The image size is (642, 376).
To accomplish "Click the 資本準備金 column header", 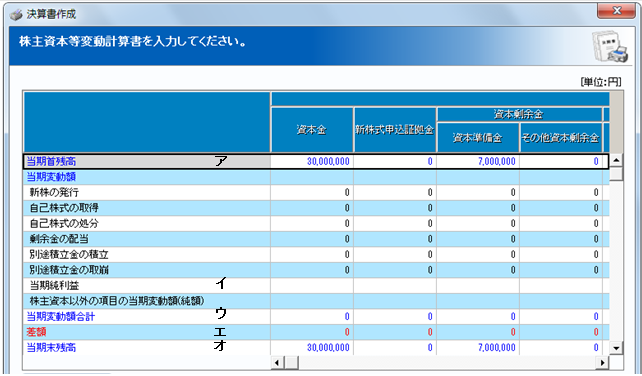I will tap(478, 138).
